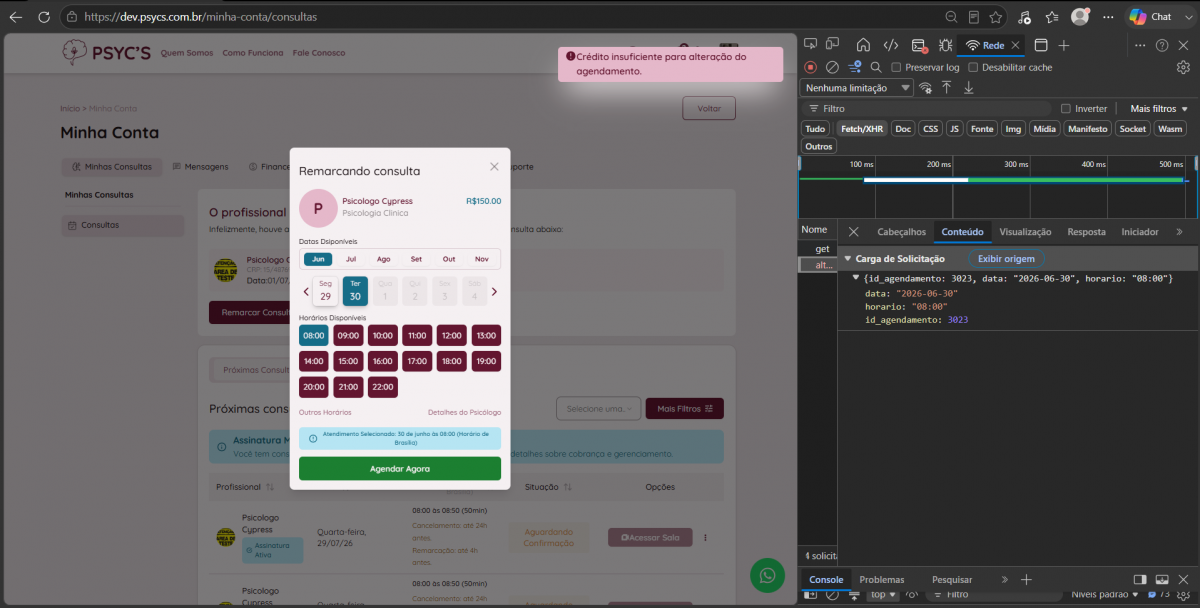This screenshot has width=1200, height=608.
Task: Refresh the page in the browser
Action: [x=44, y=17]
